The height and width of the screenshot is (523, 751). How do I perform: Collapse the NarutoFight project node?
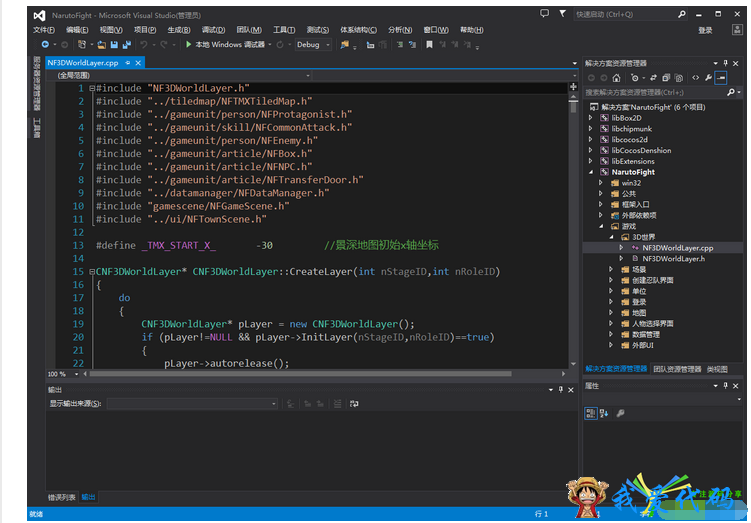pyautogui.click(x=591, y=172)
